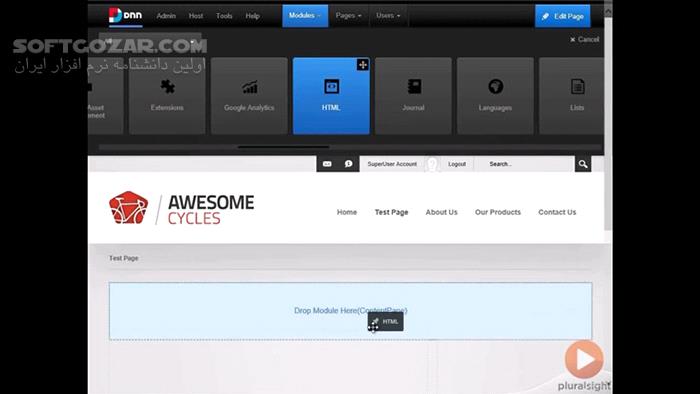Select the HTML module icon
The height and width of the screenshot is (394, 700).
tap(331, 87)
